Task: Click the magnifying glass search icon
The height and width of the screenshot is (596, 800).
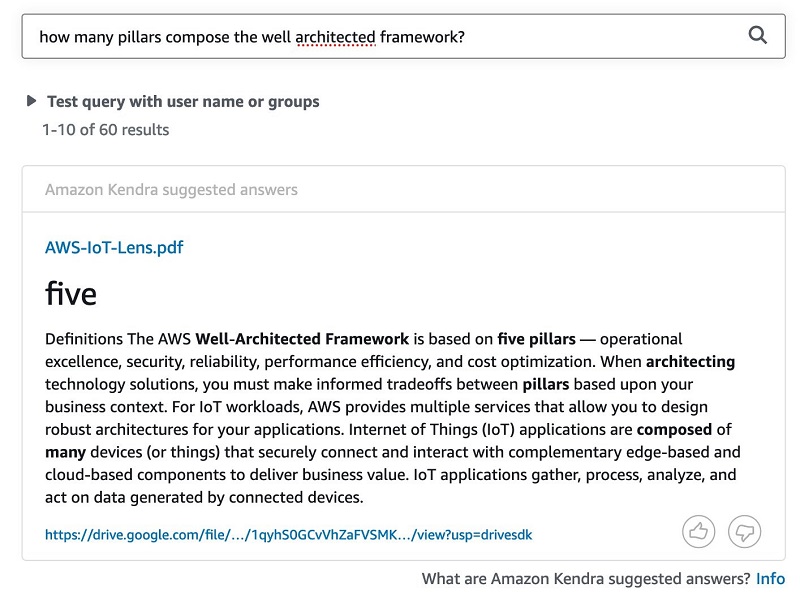Action: point(758,35)
